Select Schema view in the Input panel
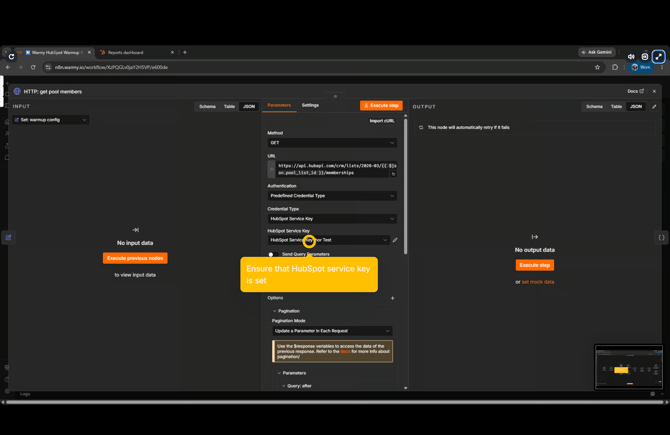This screenshot has width=670, height=435. pos(207,106)
